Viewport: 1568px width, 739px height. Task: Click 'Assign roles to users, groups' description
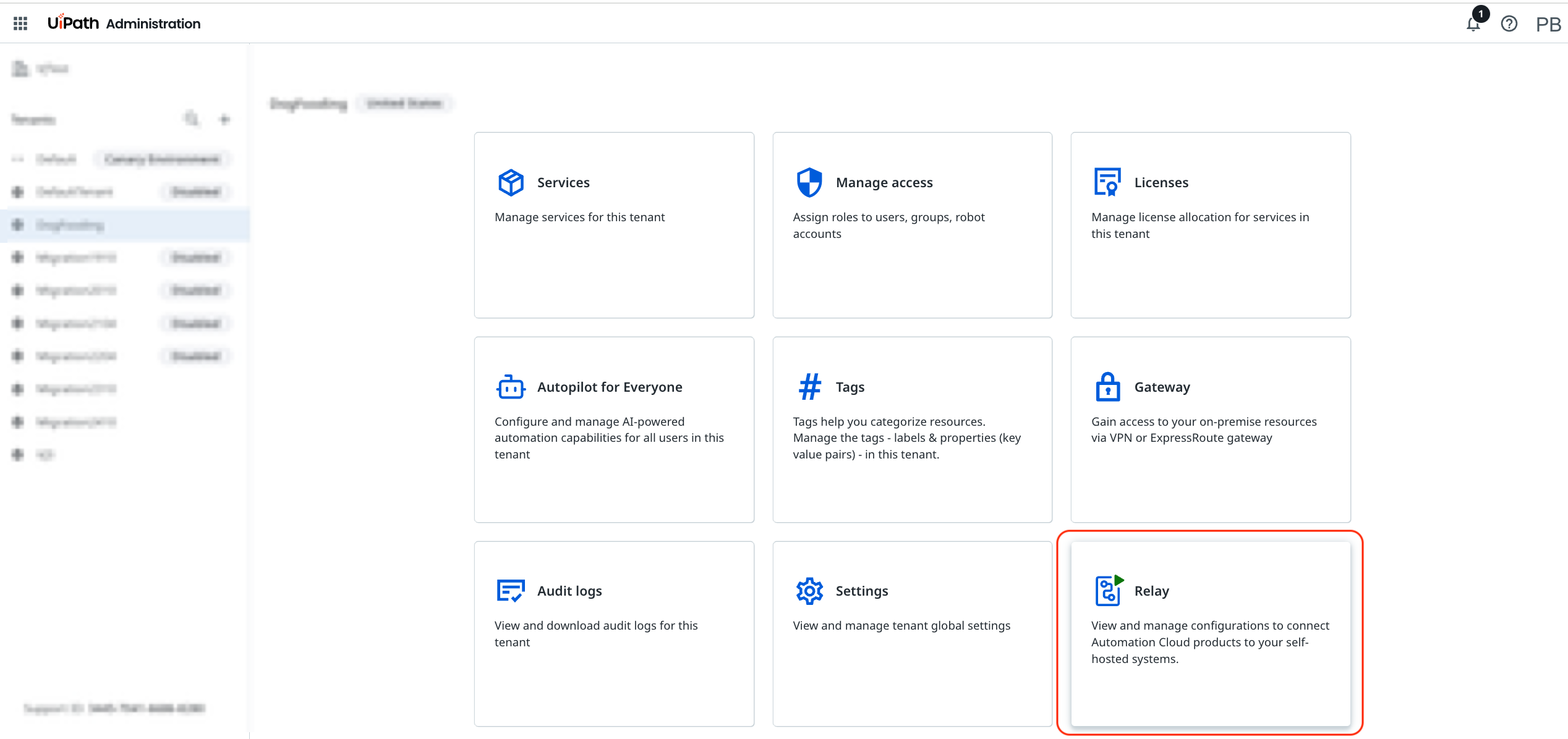888,225
